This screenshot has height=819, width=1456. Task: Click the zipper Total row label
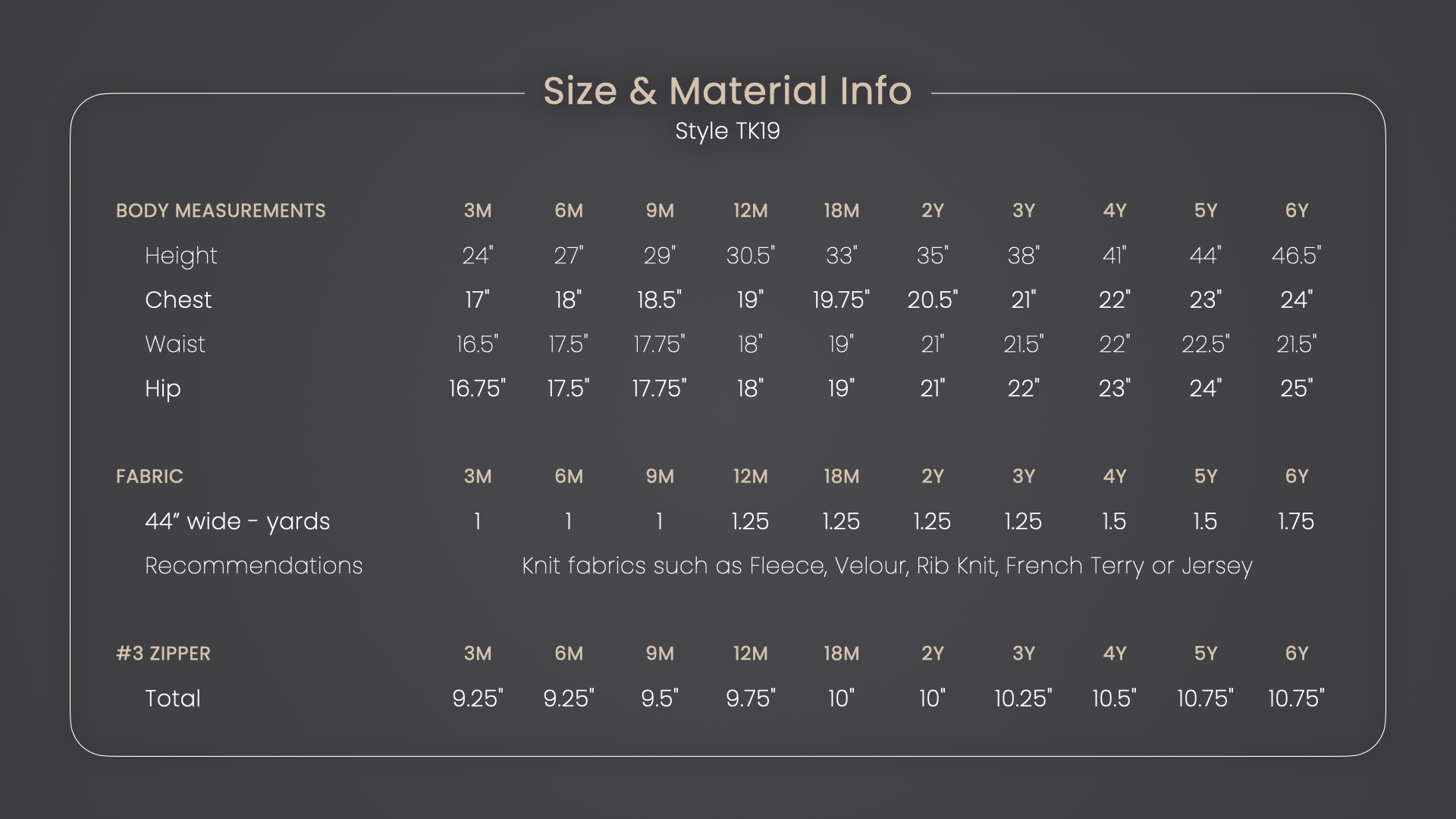(173, 698)
